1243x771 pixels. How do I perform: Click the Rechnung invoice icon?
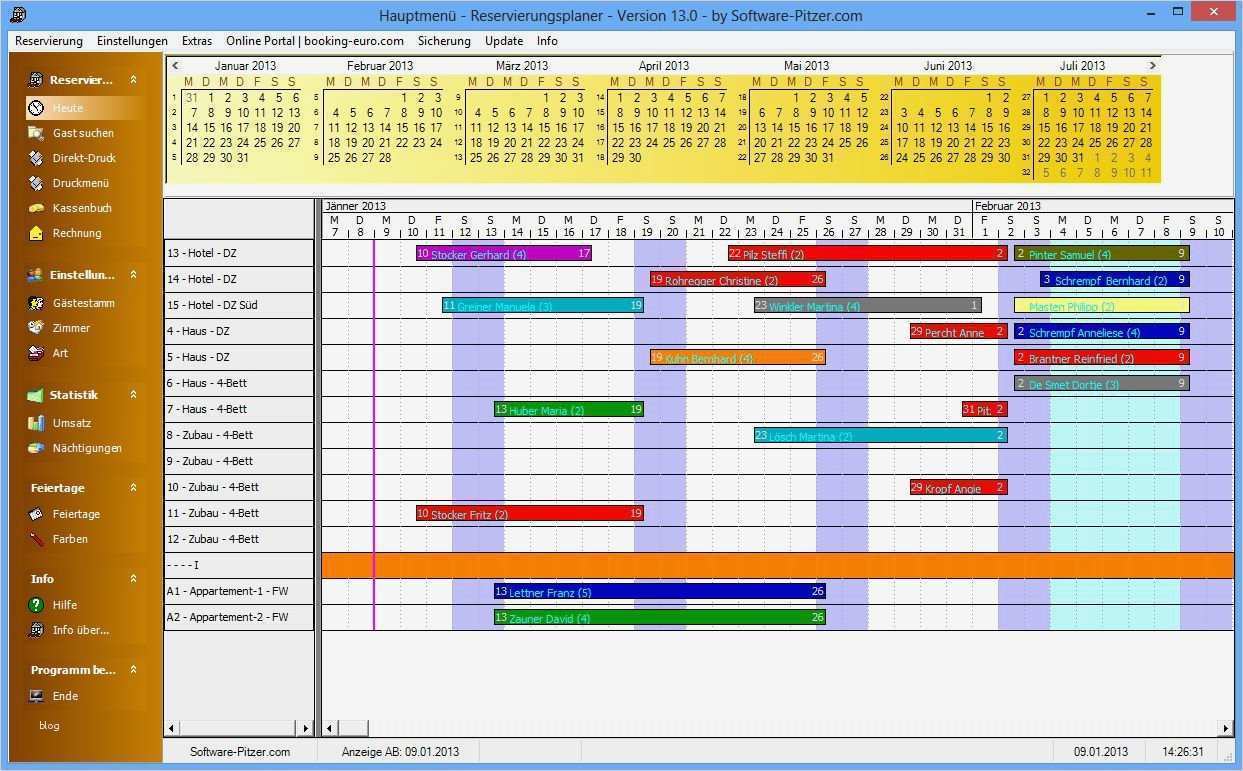click(x=36, y=233)
